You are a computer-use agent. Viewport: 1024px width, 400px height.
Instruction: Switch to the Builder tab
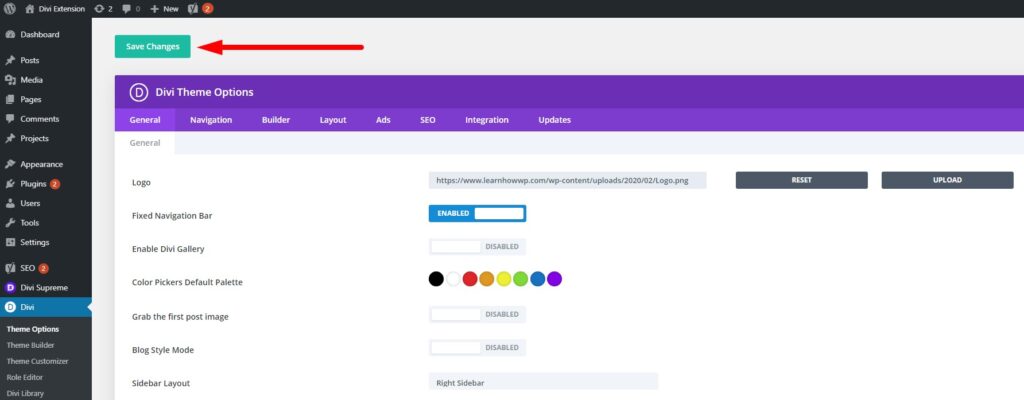tap(276, 120)
